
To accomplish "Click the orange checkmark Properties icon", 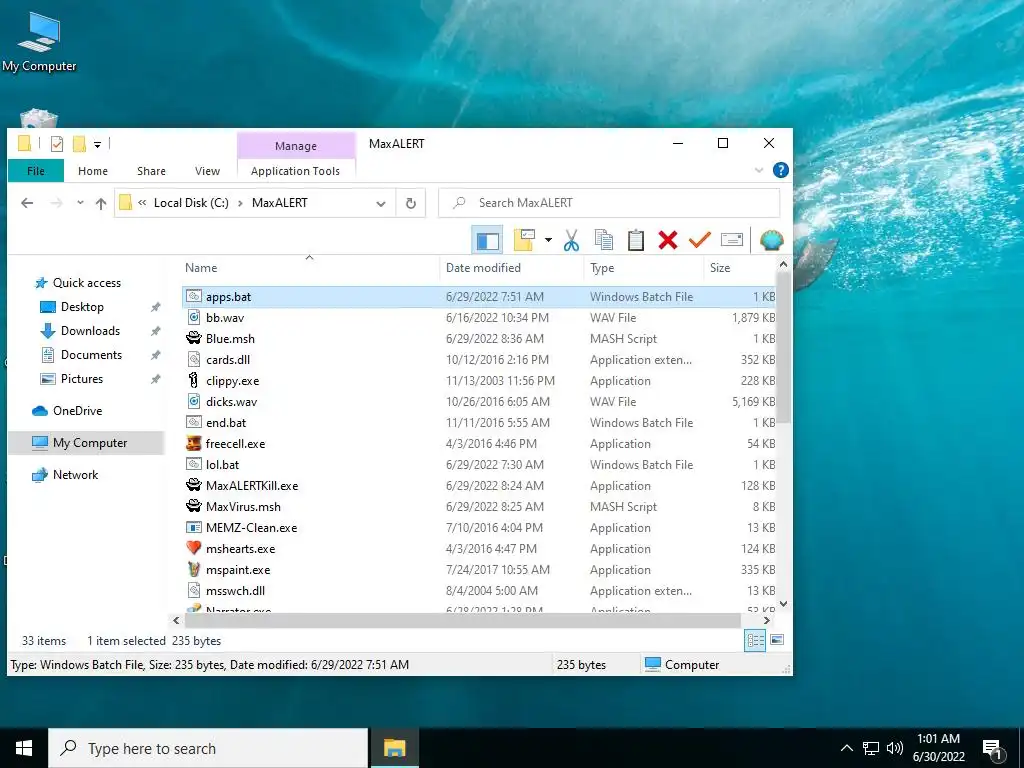I will point(699,240).
